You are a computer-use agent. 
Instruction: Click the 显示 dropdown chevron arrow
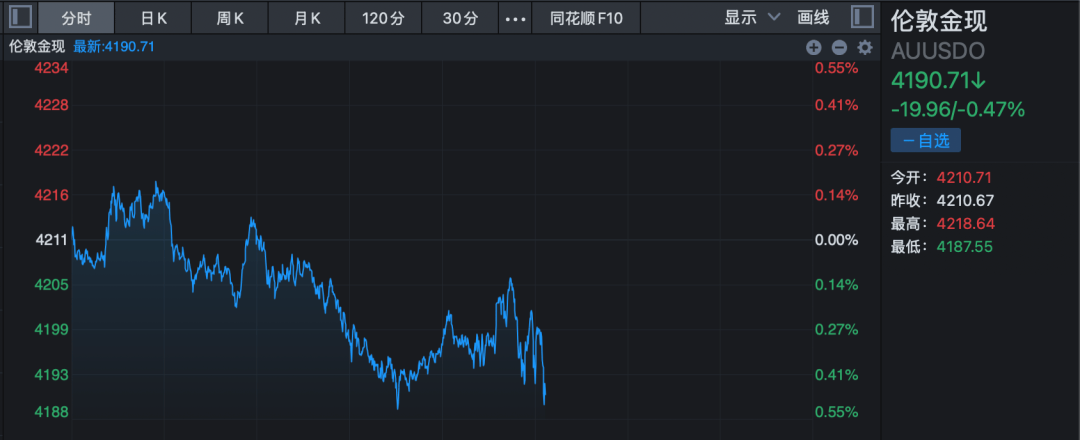tap(774, 18)
